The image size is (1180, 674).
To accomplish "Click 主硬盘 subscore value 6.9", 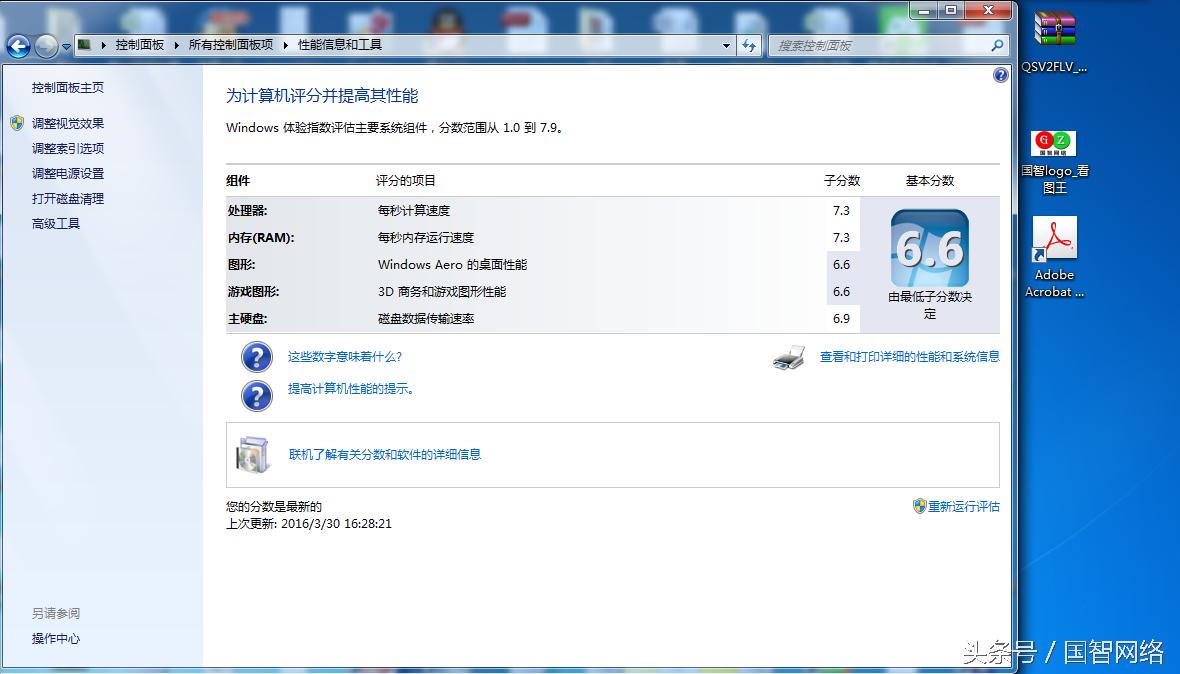I will (841, 319).
